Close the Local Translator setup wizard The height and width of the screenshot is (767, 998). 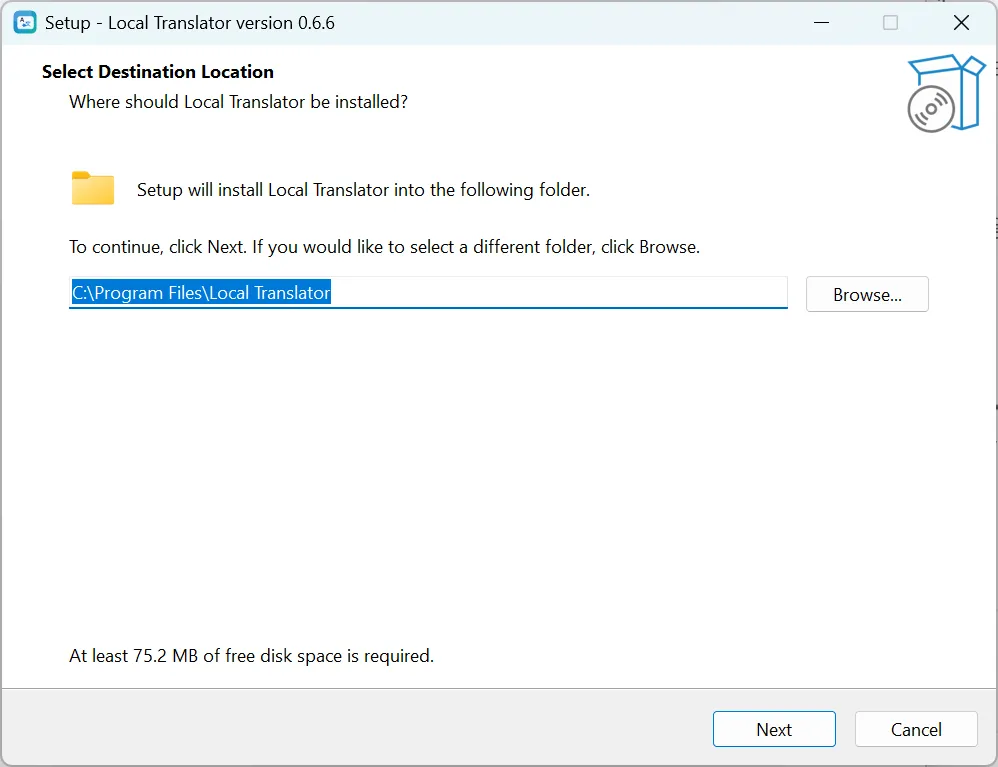point(961,23)
